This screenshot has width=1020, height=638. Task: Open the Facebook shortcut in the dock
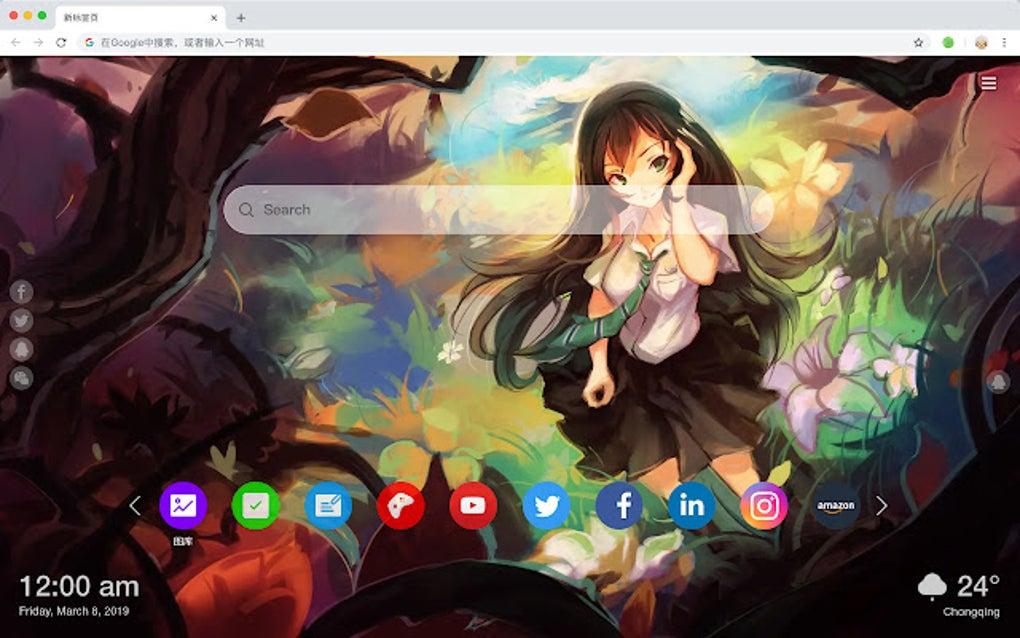619,505
